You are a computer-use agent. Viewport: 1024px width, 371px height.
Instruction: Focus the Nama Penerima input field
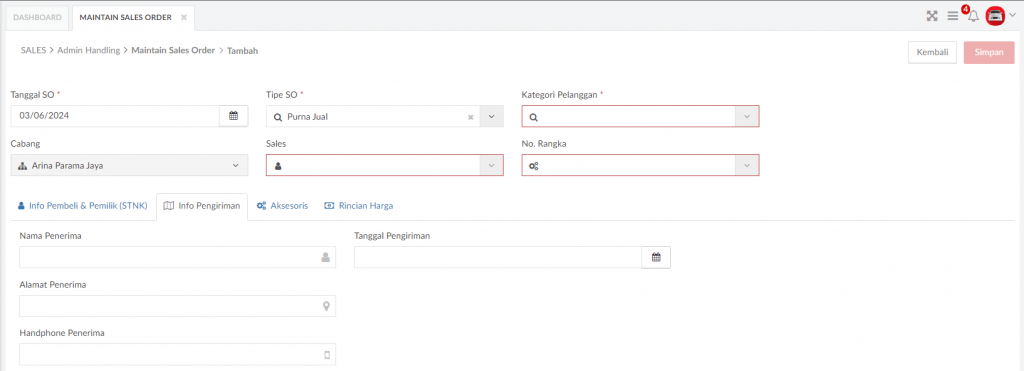pos(178,257)
